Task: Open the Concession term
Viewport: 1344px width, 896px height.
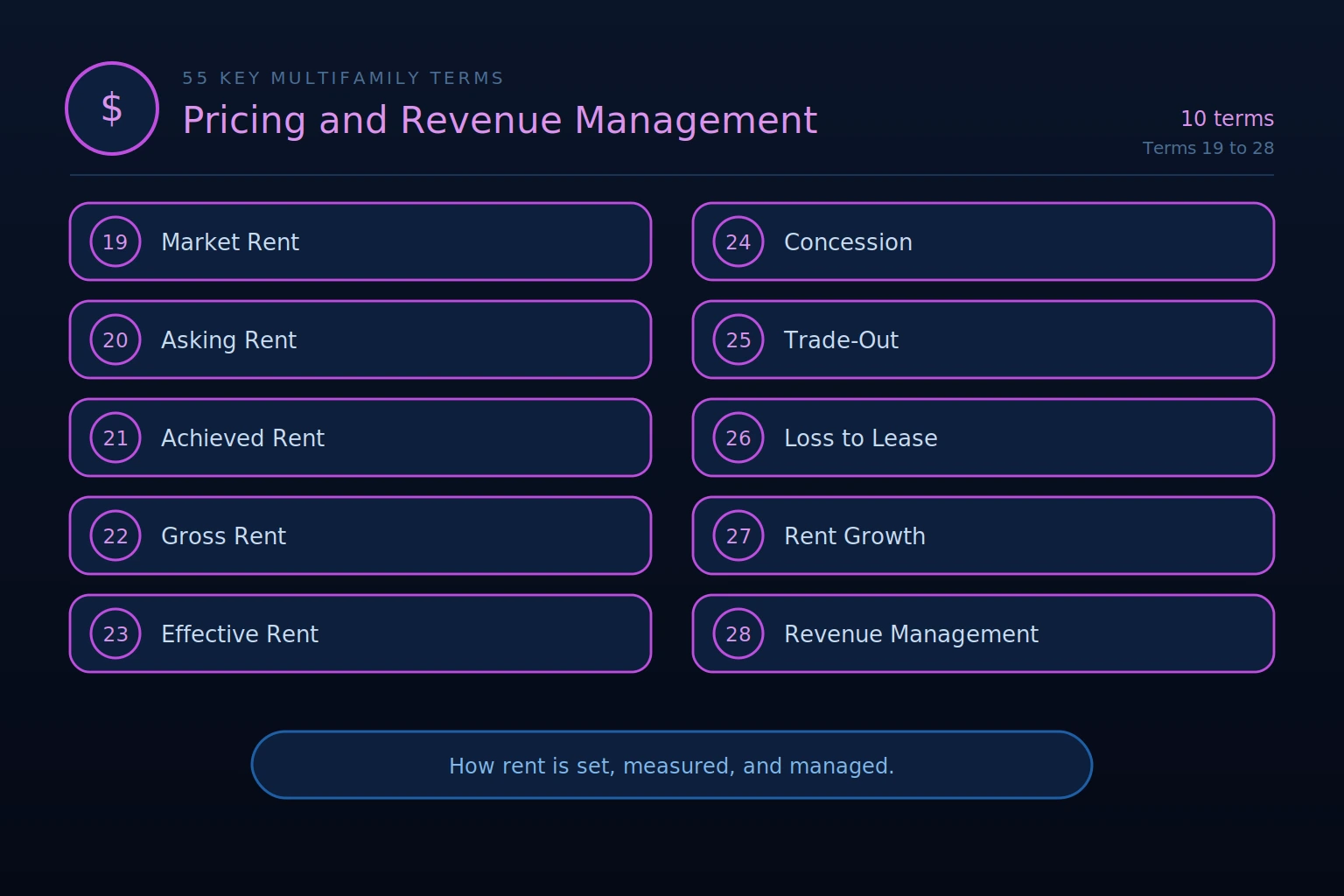Action: (x=983, y=241)
